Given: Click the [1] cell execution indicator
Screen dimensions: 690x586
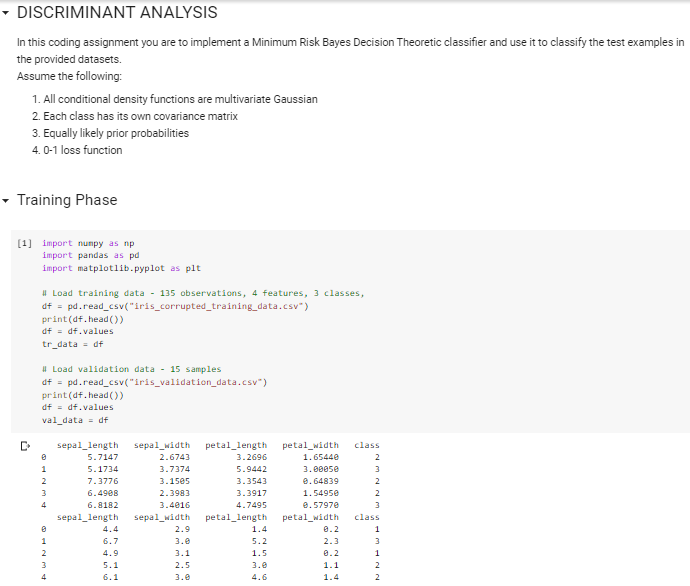Looking at the screenshot, I should [x=24, y=243].
